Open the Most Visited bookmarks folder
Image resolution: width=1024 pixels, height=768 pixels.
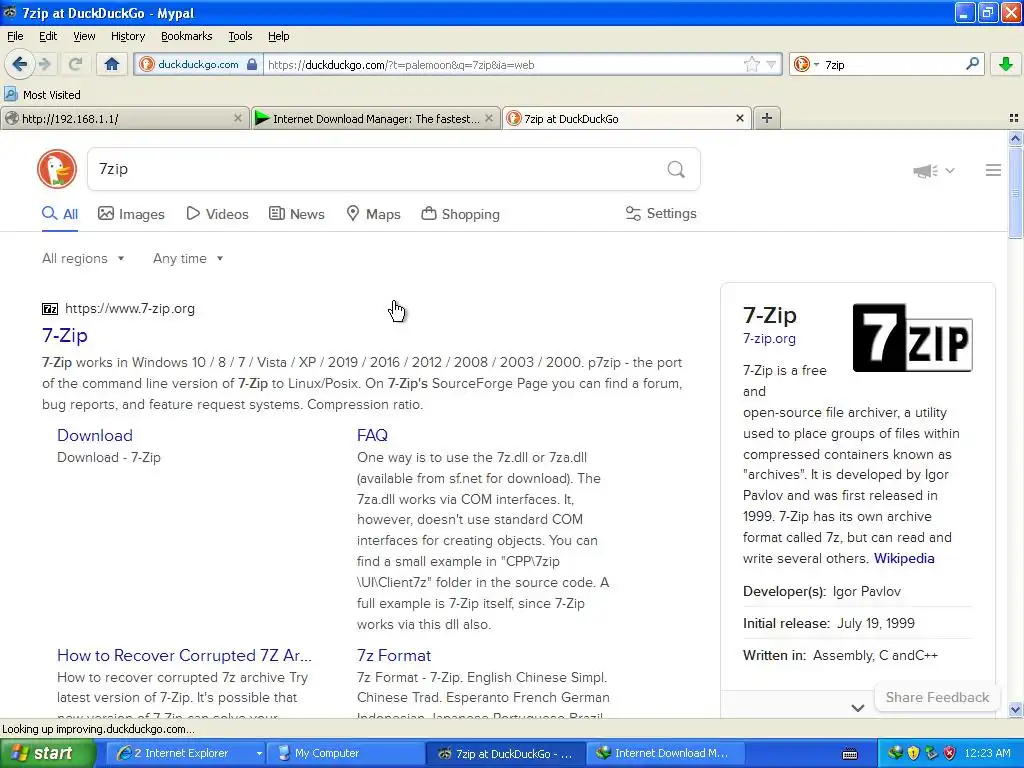pyautogui.click(x=43, y=95)
